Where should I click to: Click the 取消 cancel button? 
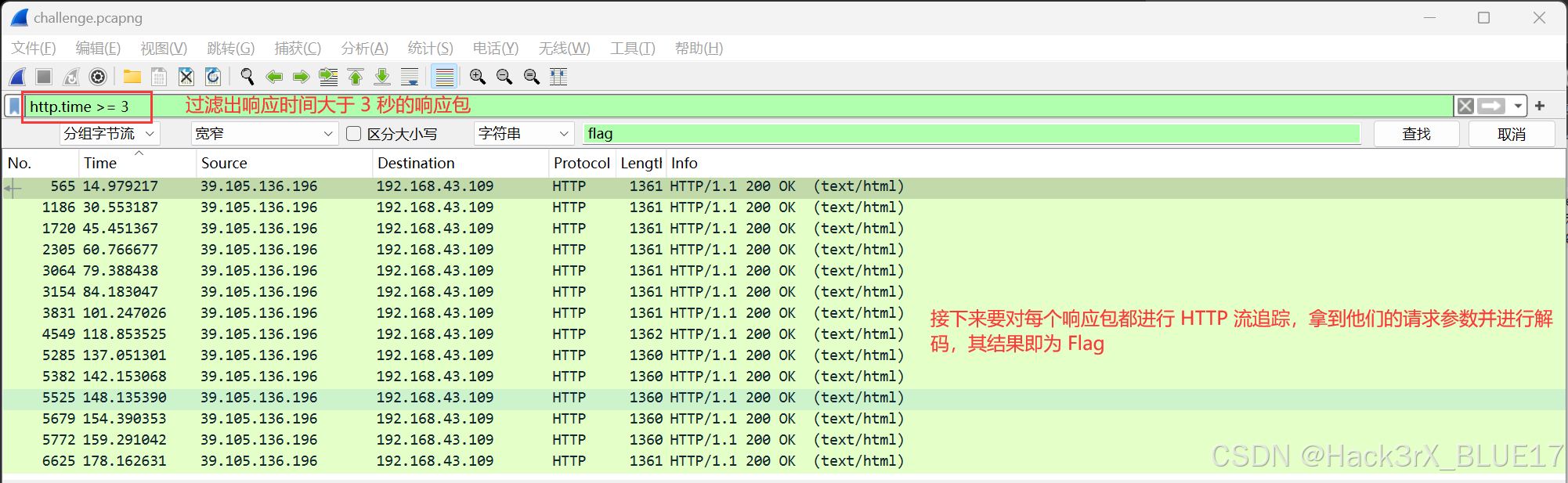(1512, 134)
